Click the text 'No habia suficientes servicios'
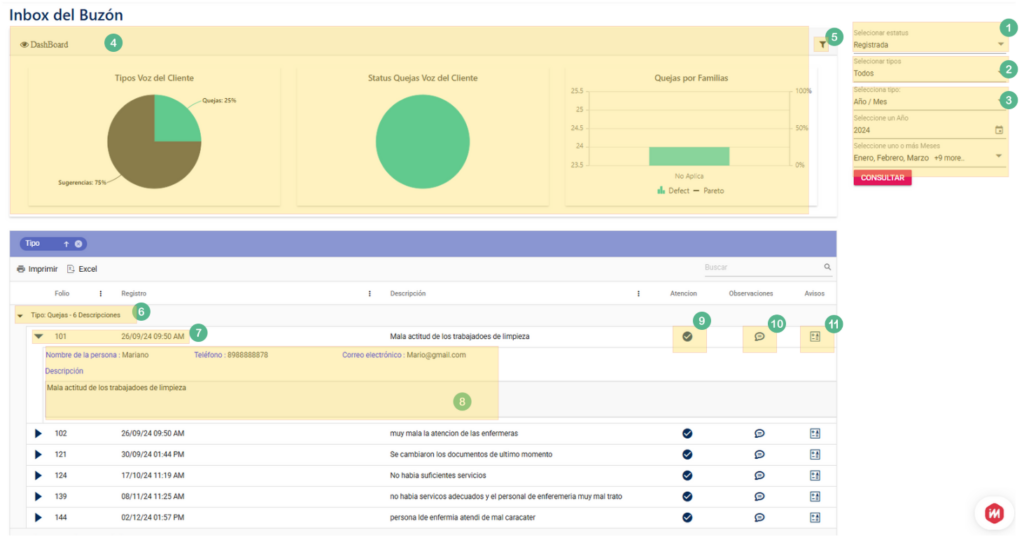This screenshot has width=1024, height=540. tap(438, 475)
